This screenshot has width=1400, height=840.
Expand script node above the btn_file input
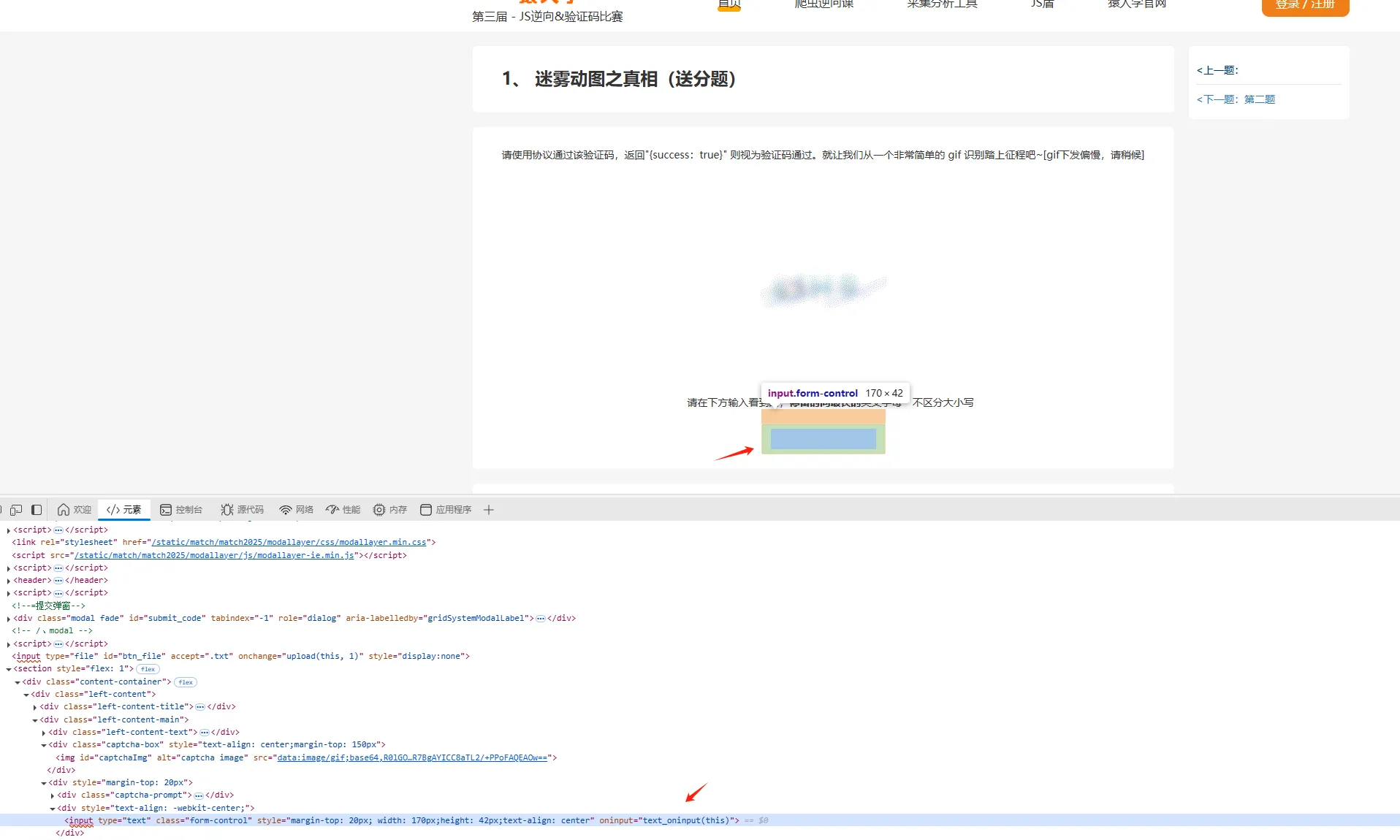pyautogui.click(x=9, y=644)
